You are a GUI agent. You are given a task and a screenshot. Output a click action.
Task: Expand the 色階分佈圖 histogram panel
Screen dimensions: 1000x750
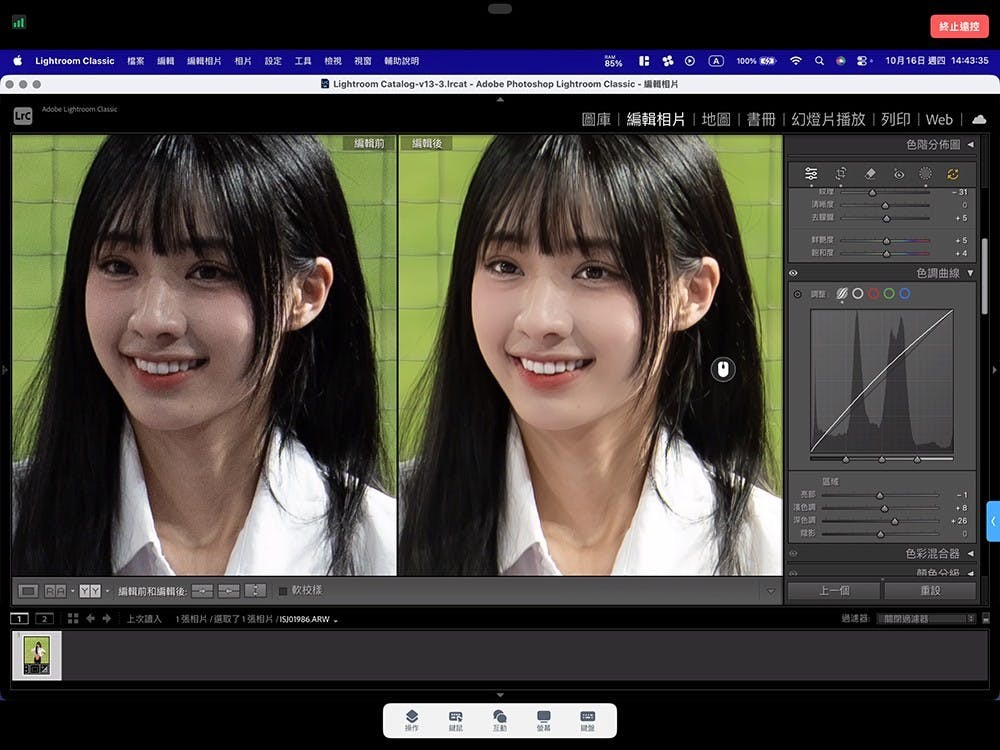tap(969, 145)
